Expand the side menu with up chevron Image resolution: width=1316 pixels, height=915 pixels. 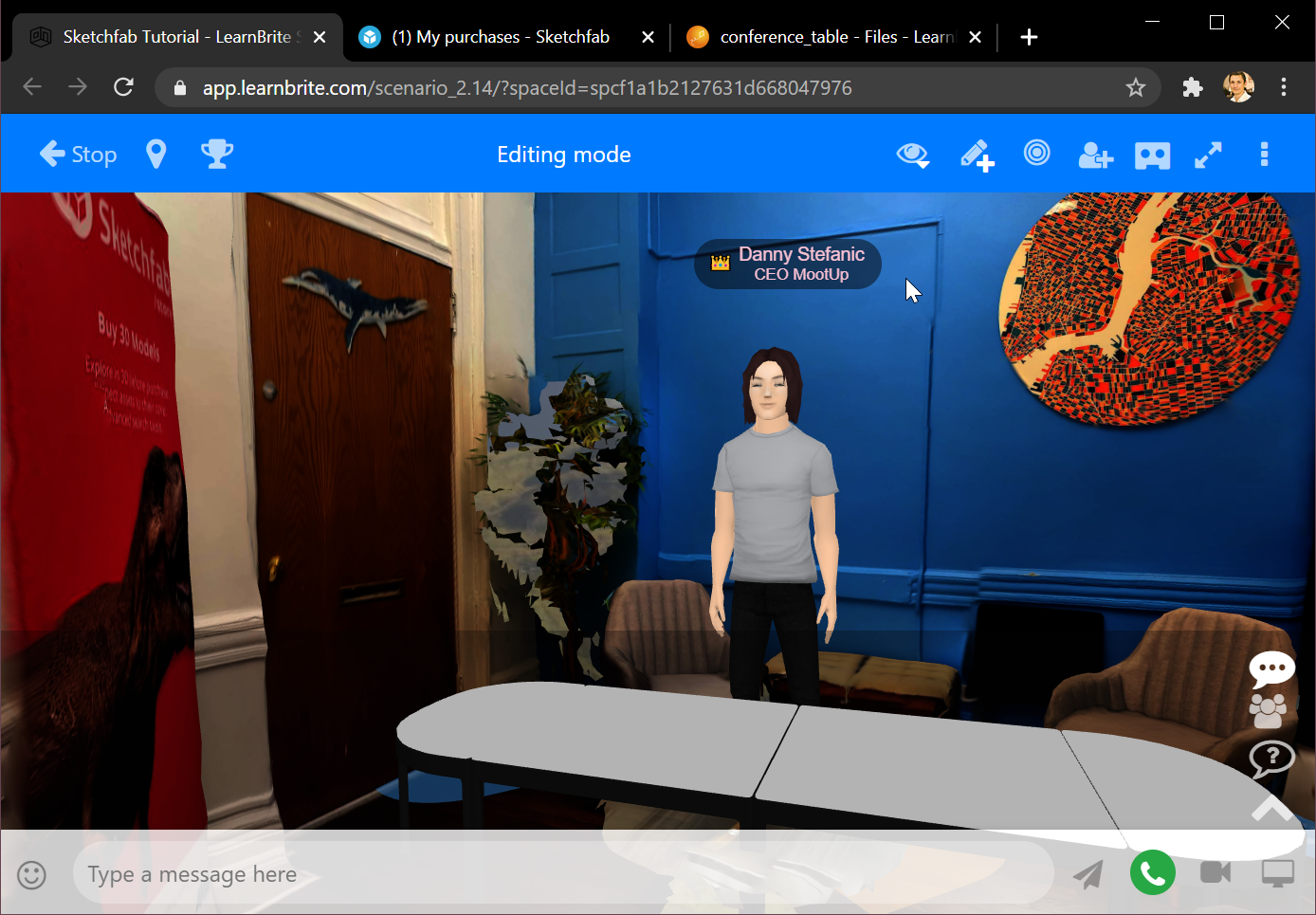tap(1272, 807)
